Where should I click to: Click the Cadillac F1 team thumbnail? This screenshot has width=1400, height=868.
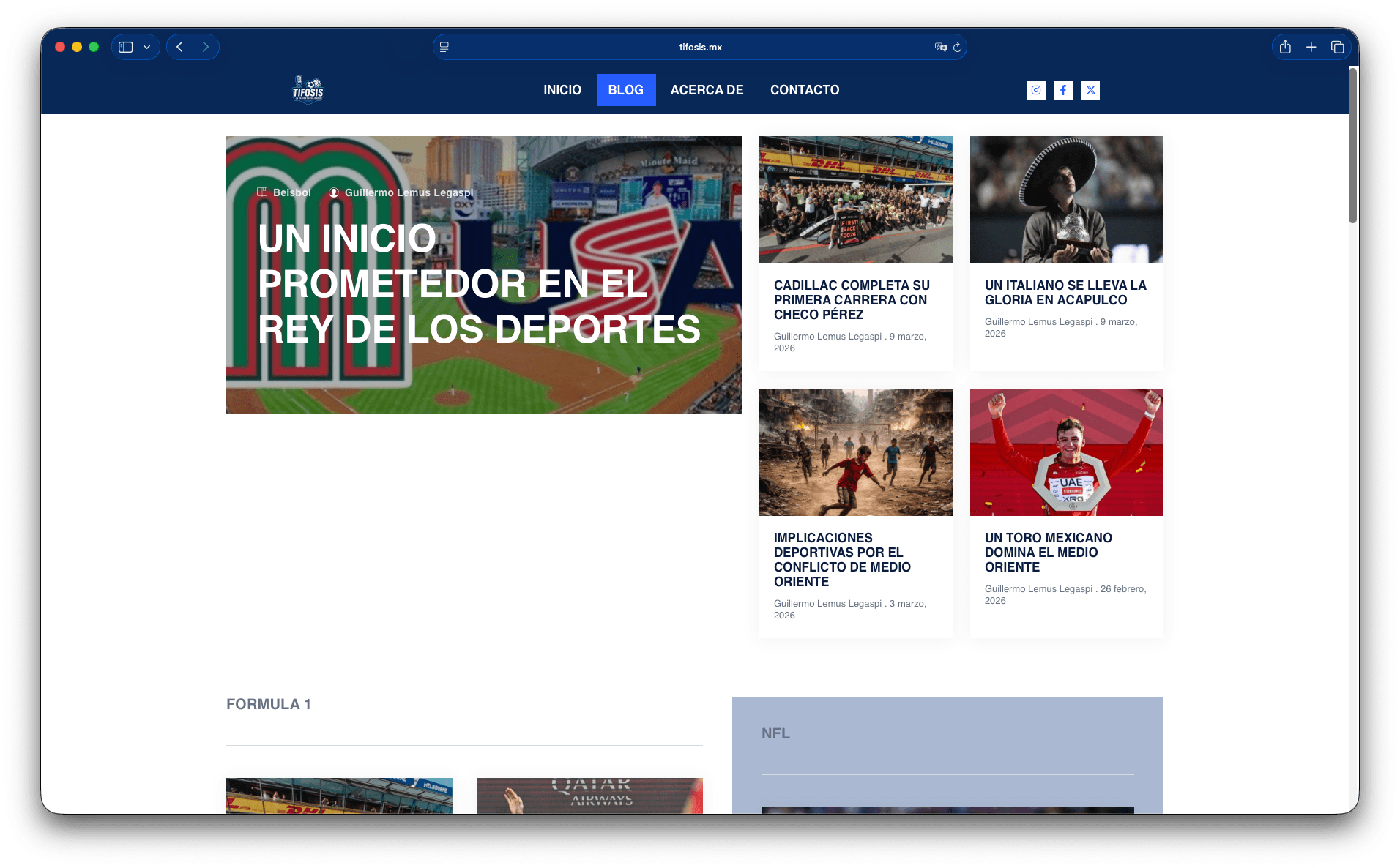(x=856, y=200)
